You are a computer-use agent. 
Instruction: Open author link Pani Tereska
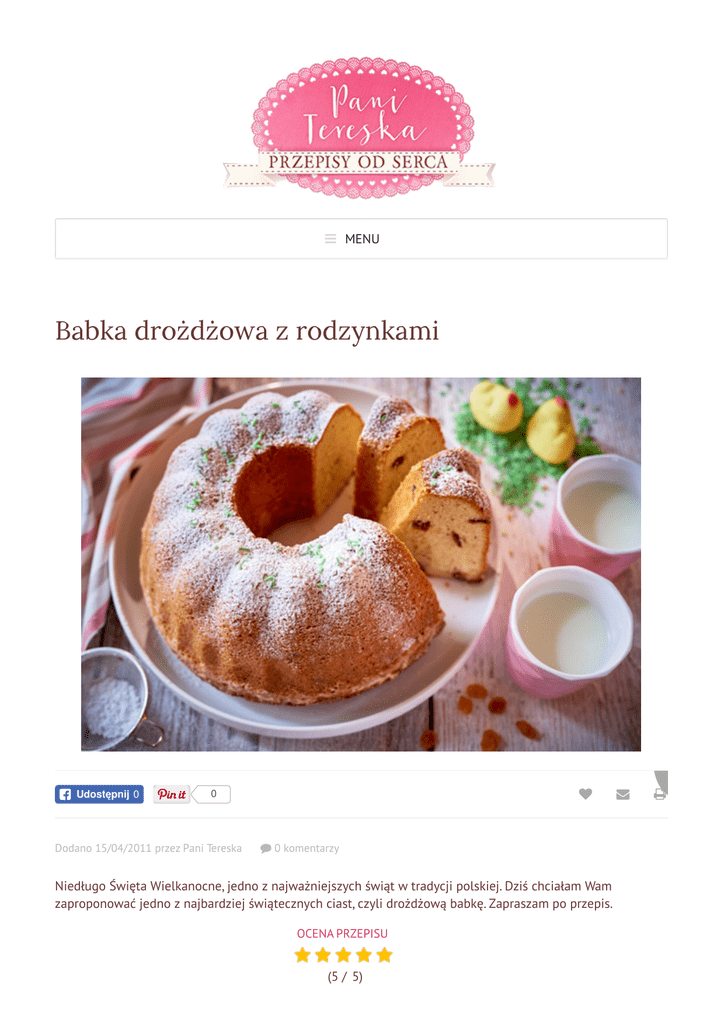[212, 848]
